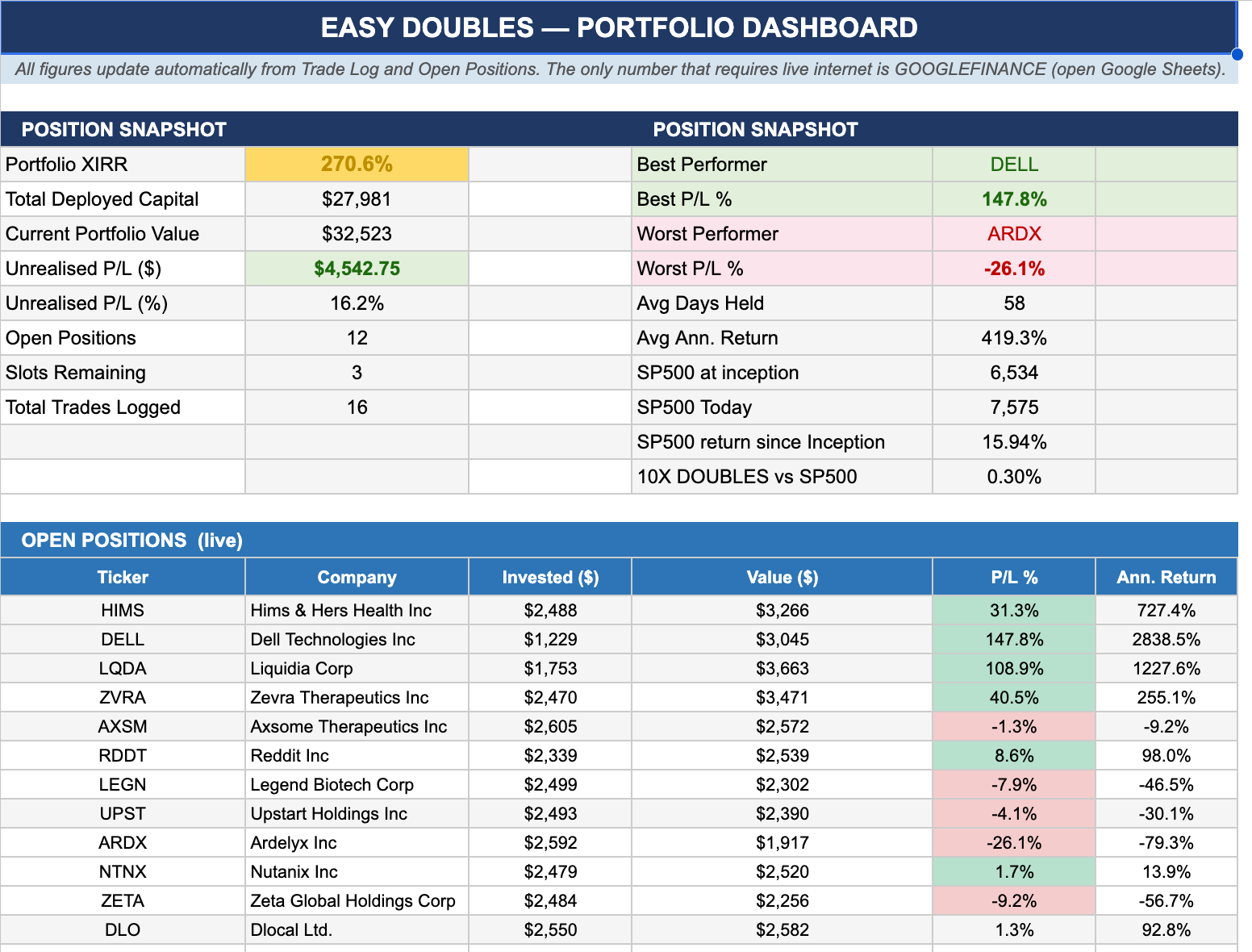
Task: Click the 7,575 SP500 Today value
Action: point(1014,407)
